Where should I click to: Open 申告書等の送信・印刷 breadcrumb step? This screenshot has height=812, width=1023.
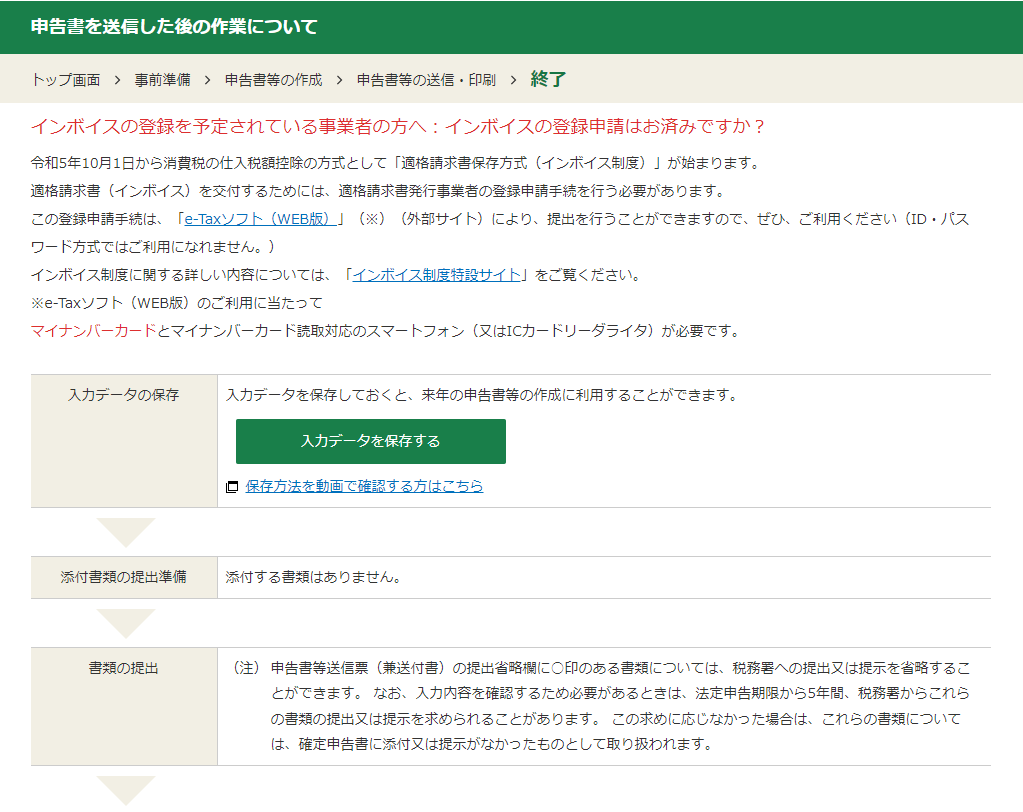(x=426, y=80)
